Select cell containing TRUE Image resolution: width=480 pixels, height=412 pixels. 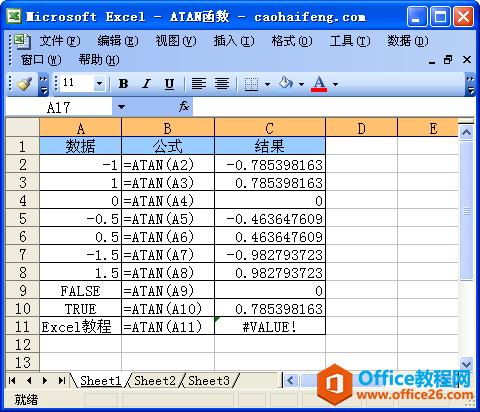point(80,308)
